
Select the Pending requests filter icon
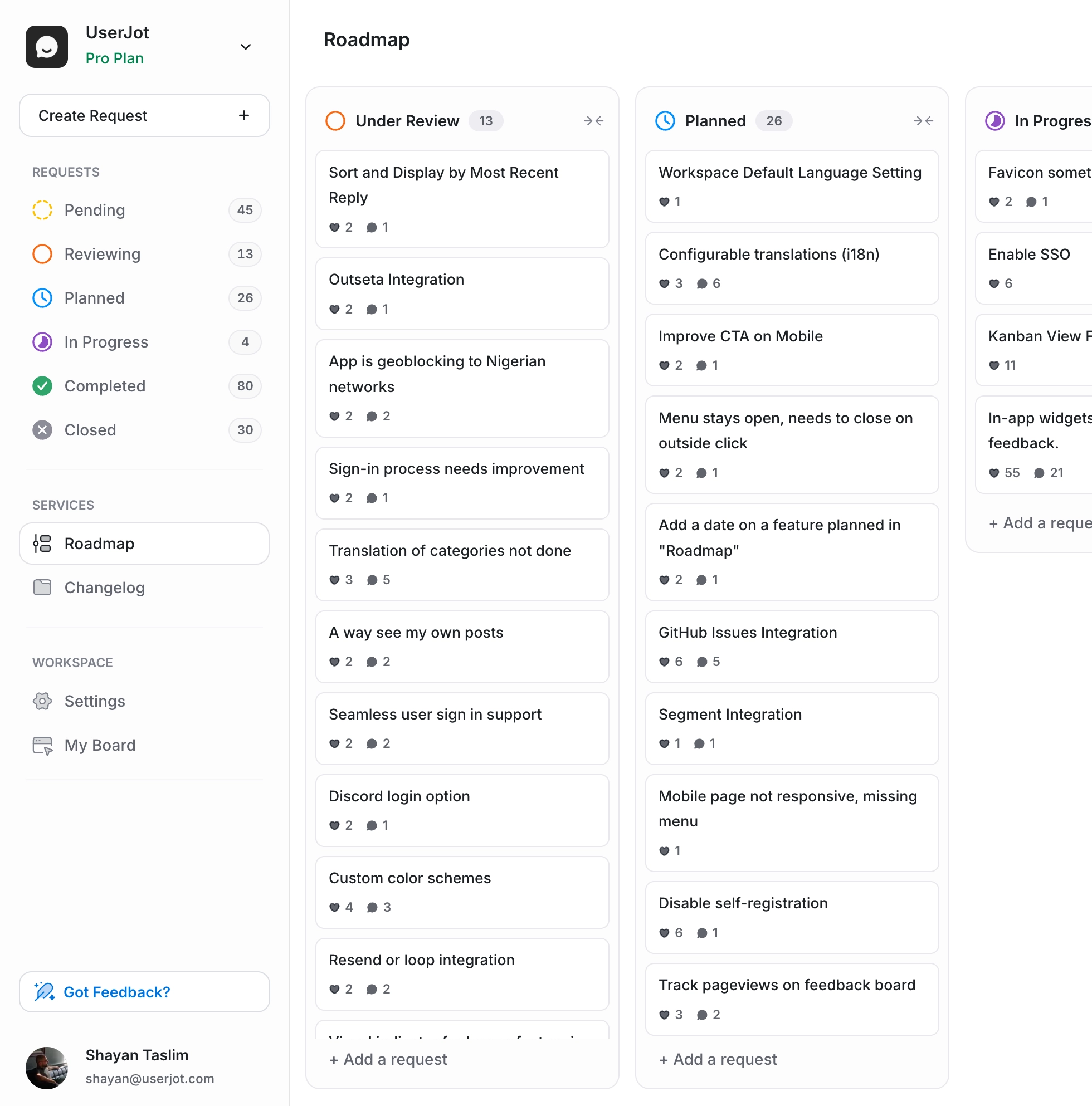point(42,210)
